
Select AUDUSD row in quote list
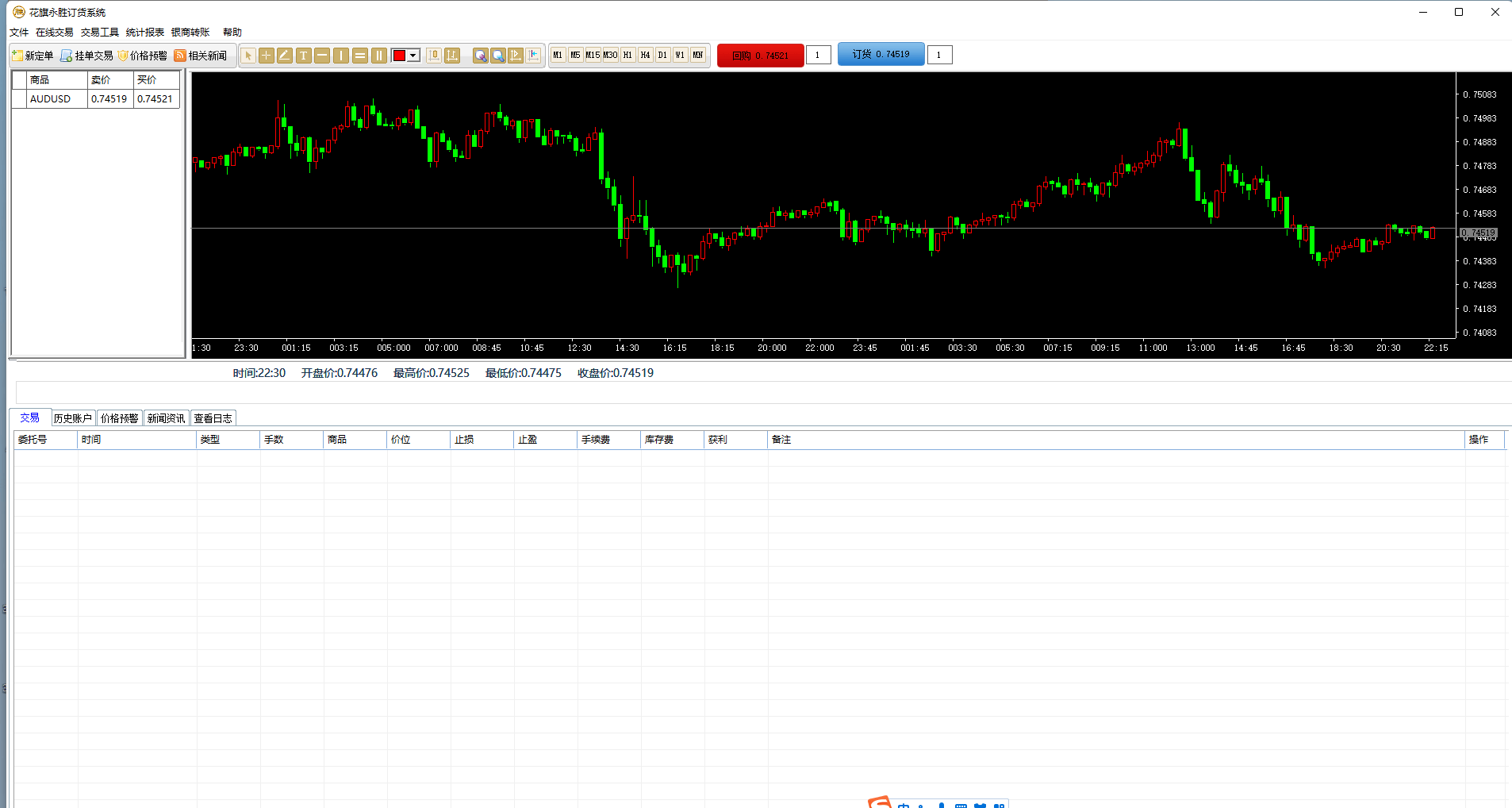pyautogui.click(x=96, y=99)
